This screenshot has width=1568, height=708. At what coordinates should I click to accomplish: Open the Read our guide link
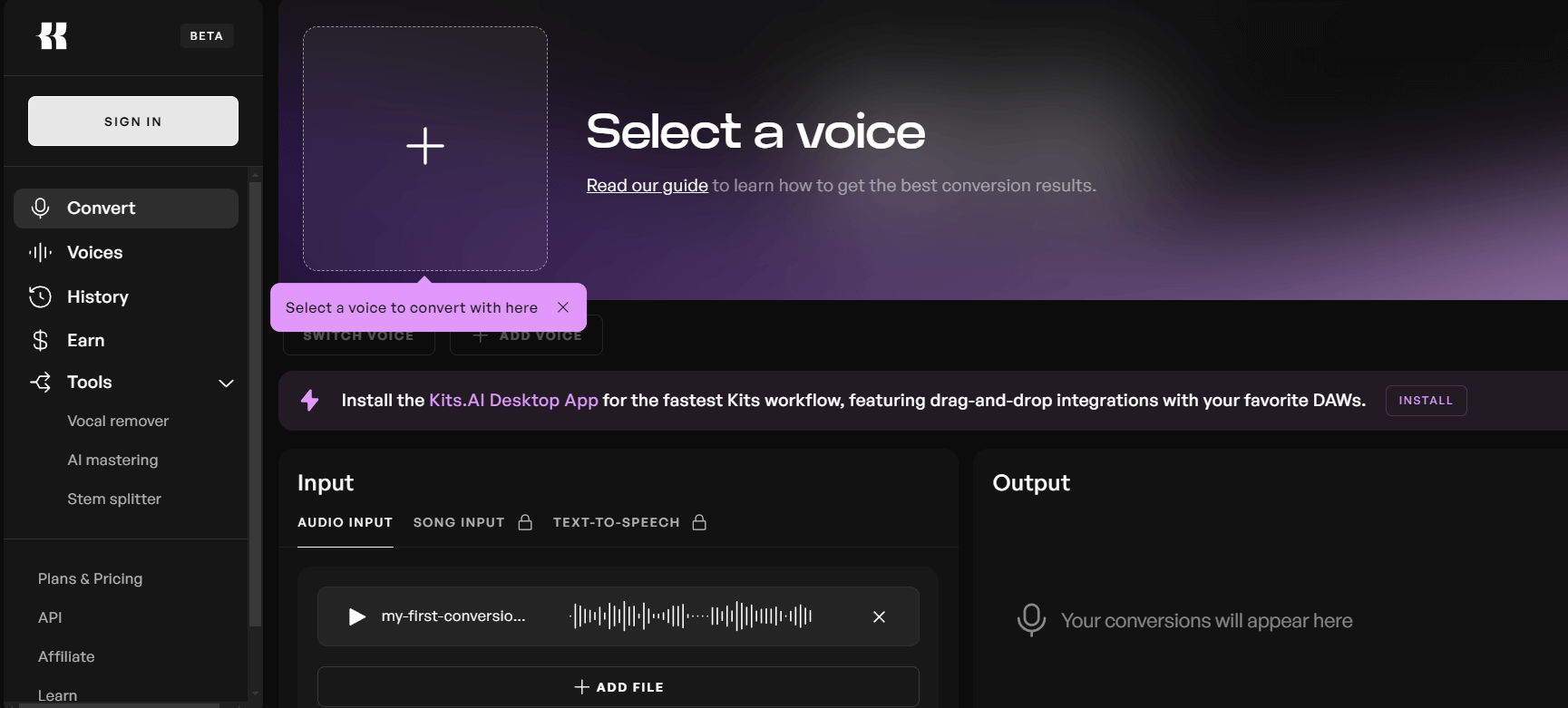(647, 186)
